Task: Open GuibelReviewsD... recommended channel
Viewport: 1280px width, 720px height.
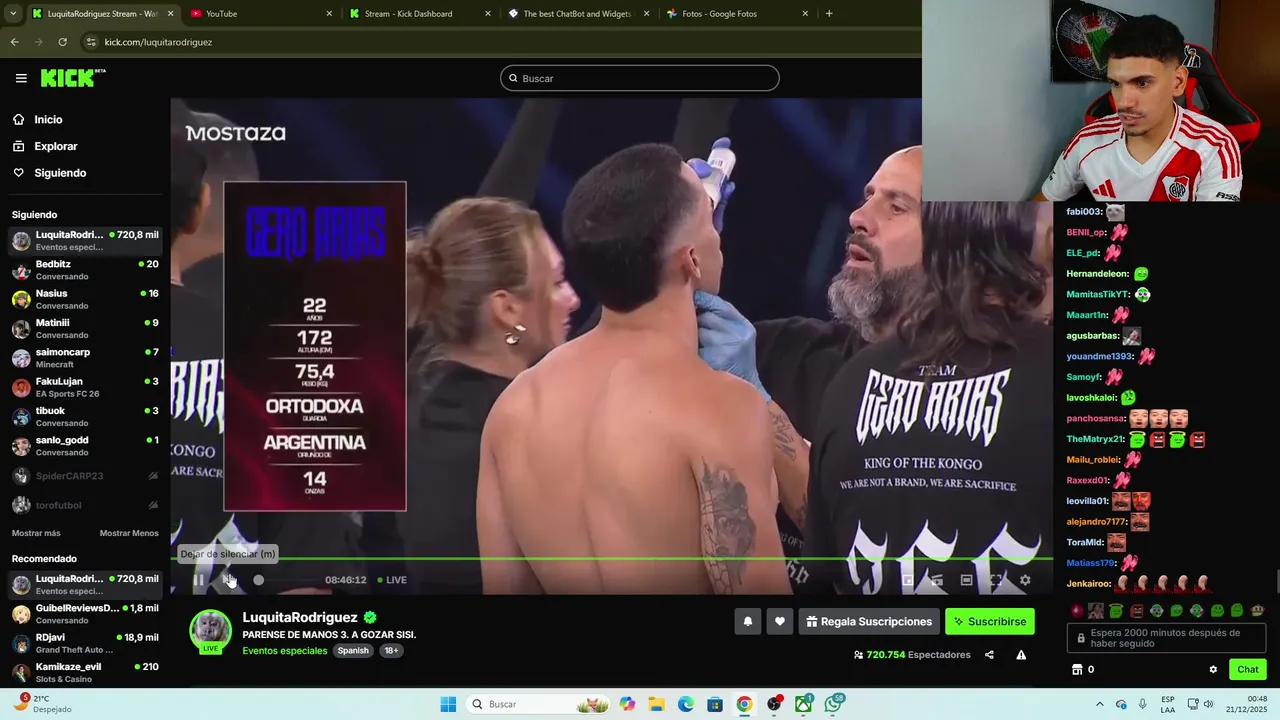Action: click(85, 614)
